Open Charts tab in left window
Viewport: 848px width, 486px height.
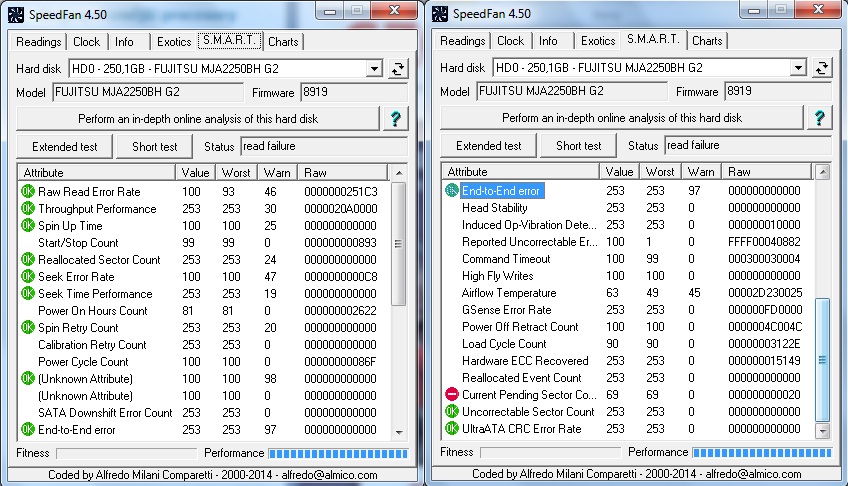pos(283,42)
